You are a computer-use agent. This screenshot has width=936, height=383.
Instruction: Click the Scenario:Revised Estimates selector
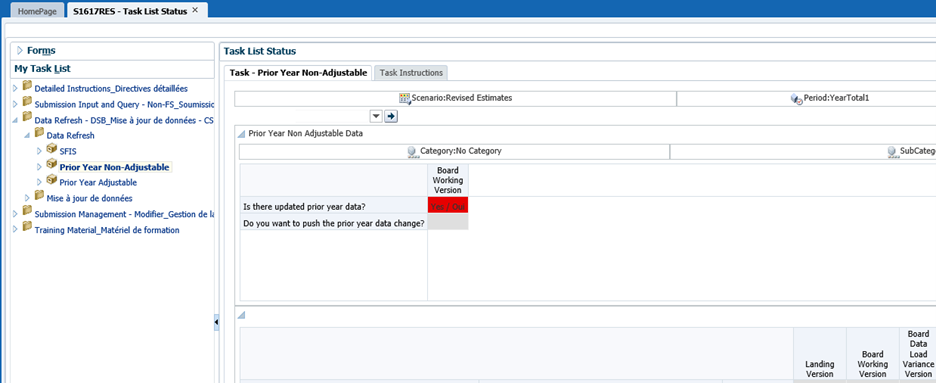[455, 98]
